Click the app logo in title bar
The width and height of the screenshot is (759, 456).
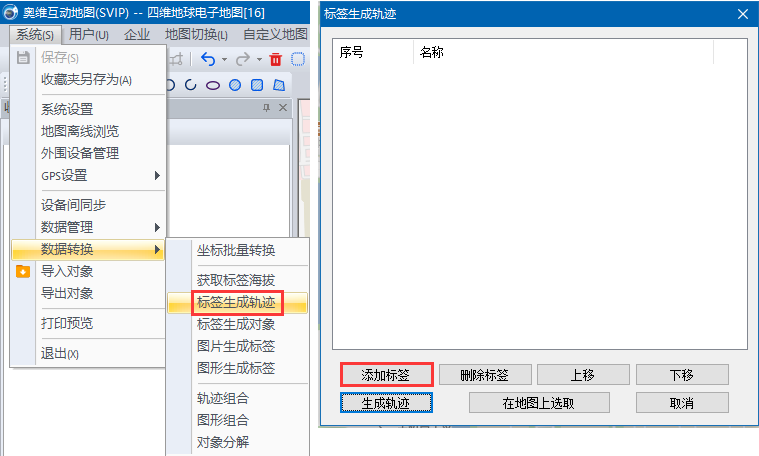pos(10,12)
